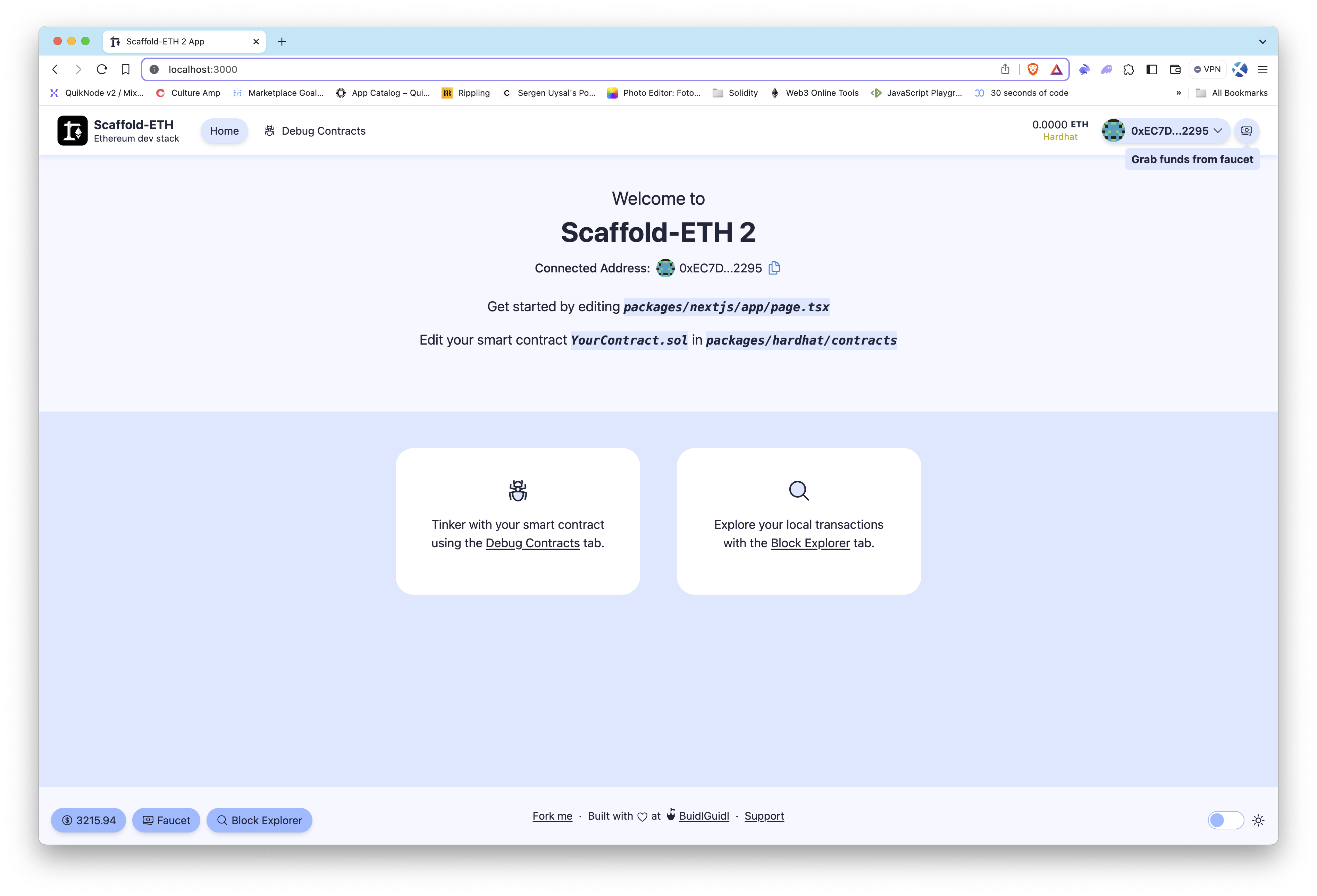The image size is (1317, 896).
Task: Open tab search chevron at top right
Action: tap(1263, 41)
